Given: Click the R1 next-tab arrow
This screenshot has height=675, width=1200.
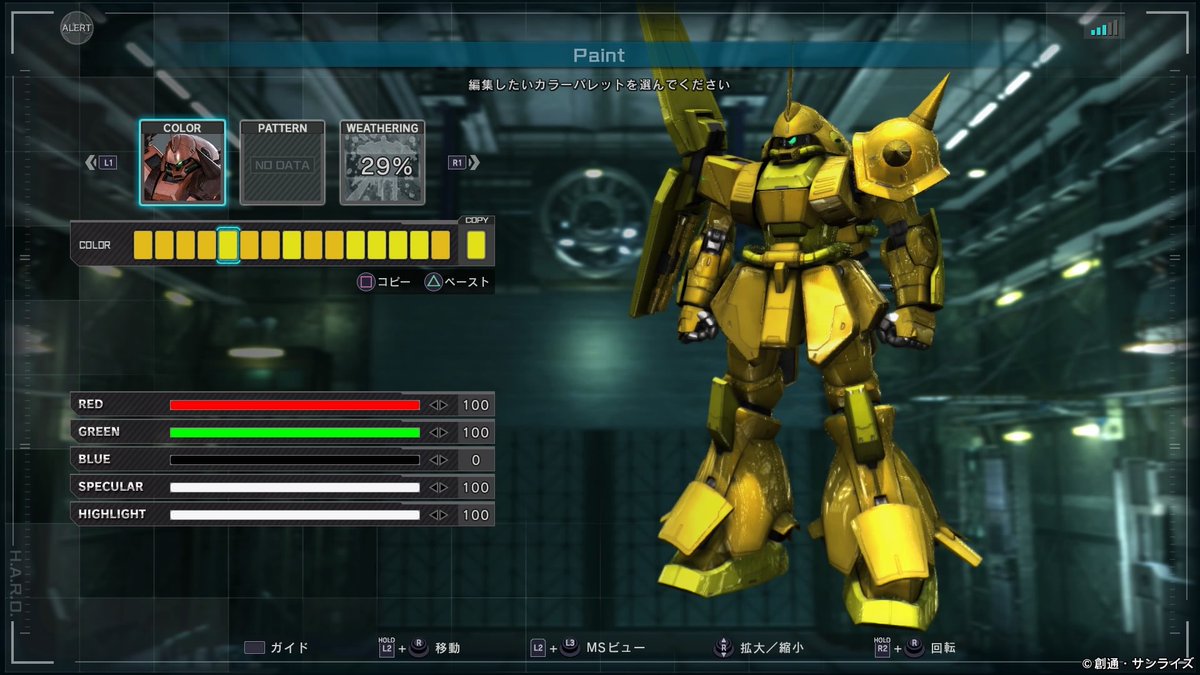Looking at the screenshot, I should [x=464, y=162].
